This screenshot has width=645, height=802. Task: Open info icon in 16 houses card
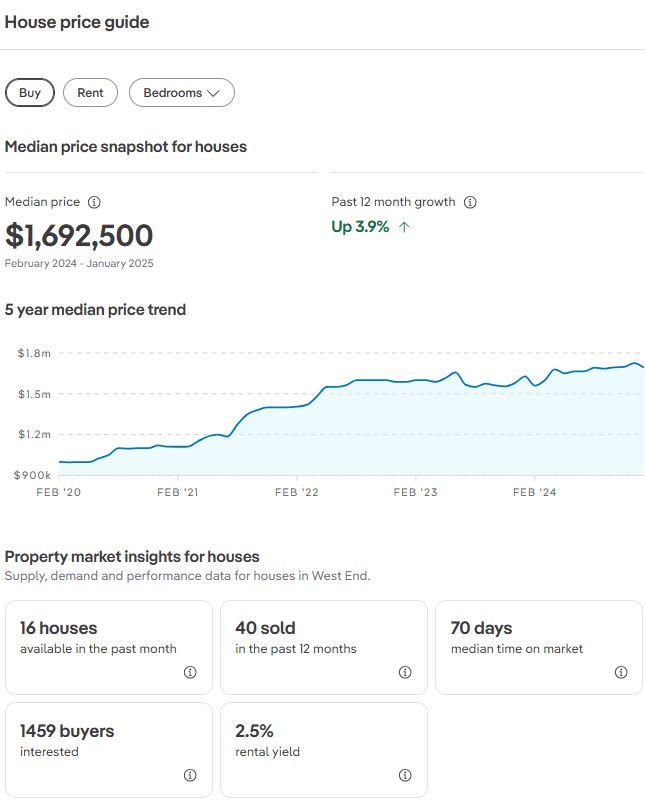tap(190, 673)
